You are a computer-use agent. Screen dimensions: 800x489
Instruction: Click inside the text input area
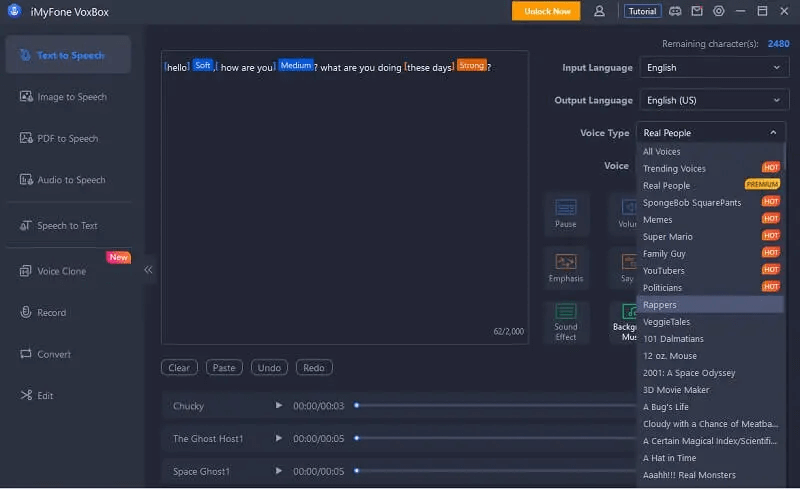coord(345,198)
